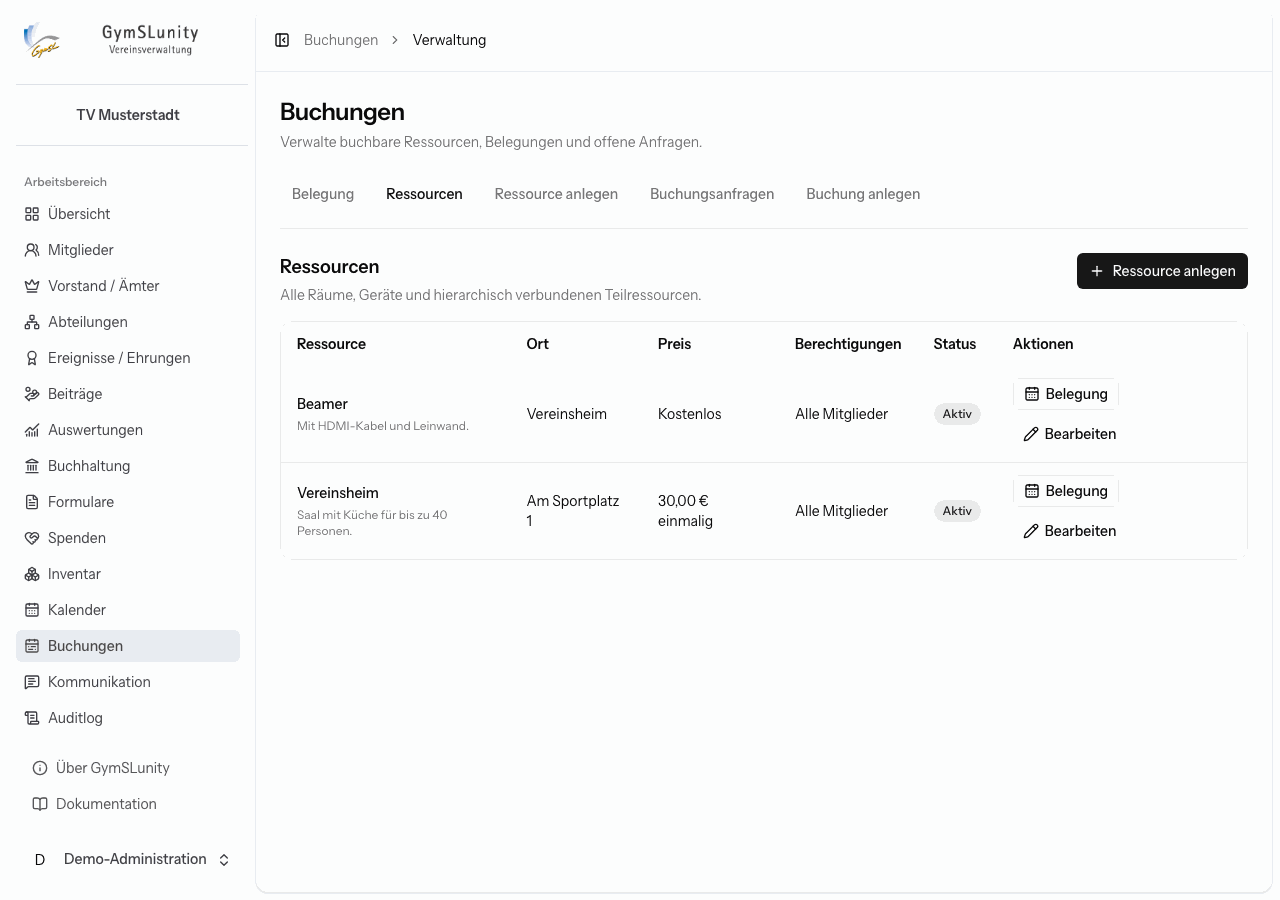Select the Ressourcen tab
Viewport: 1280px width, 900px height.
(424, 194)
